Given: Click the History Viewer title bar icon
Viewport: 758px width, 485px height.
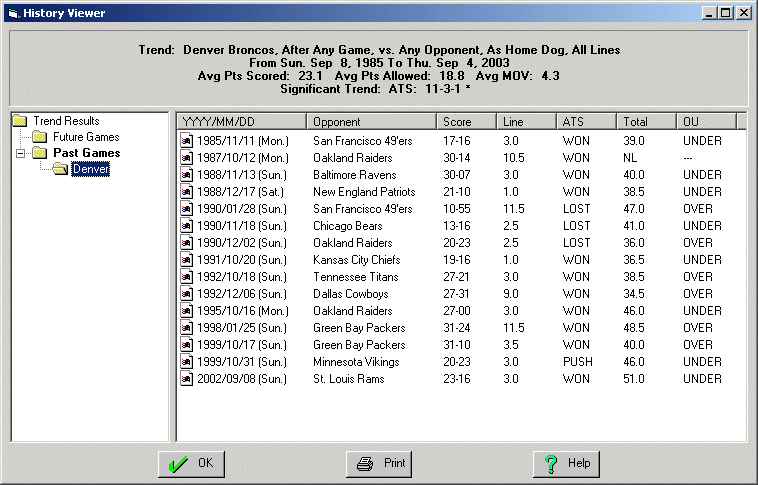Looking at the screenshot, I should 14,13.
